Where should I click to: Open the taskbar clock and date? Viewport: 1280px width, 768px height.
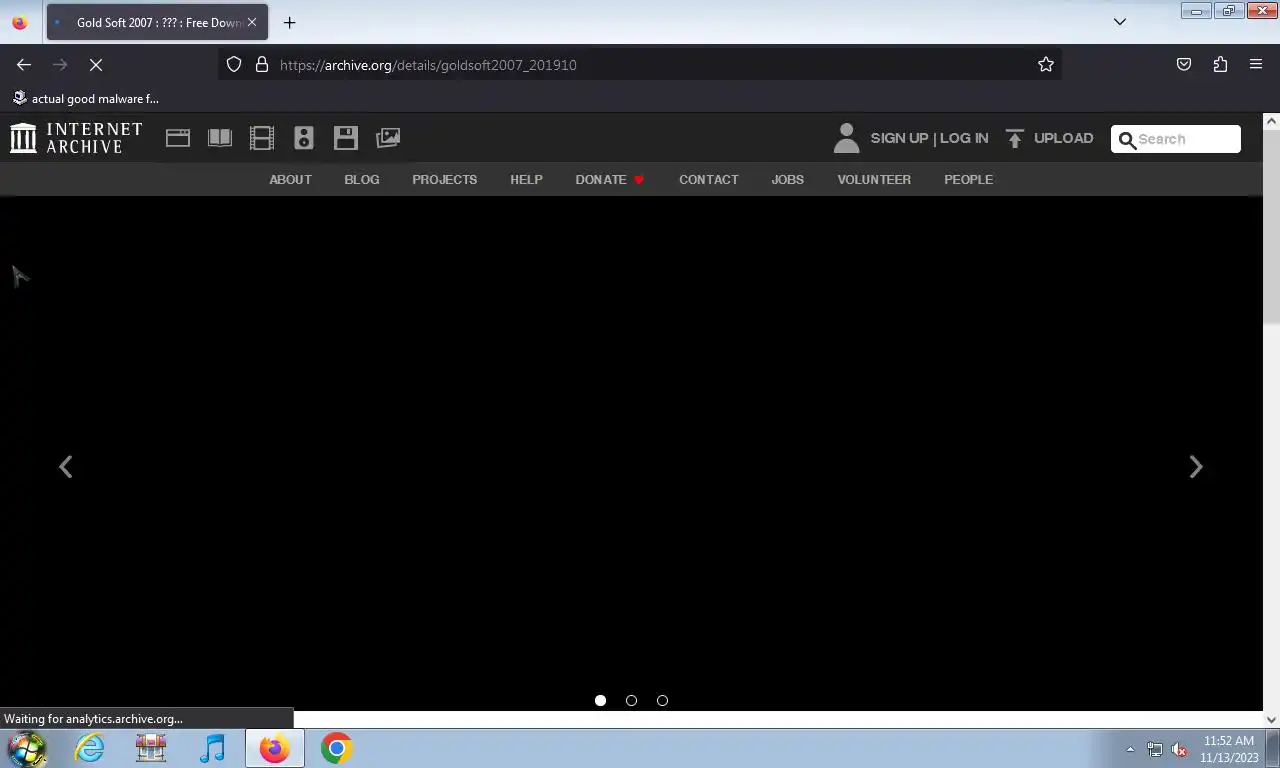(1229, 749)
